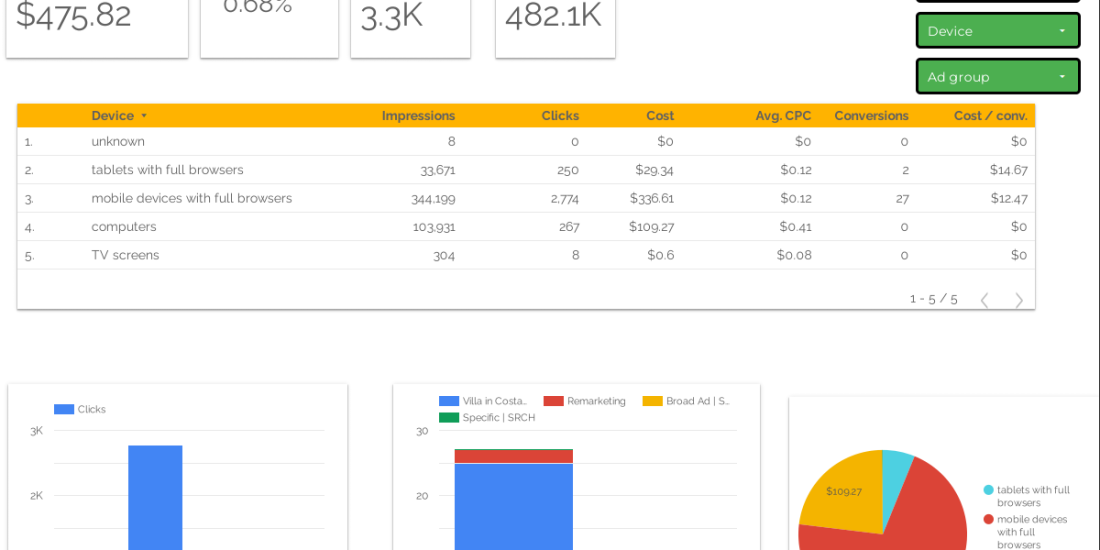
Task: Select the 'computers' device row
Action: [x=526, y=227]
